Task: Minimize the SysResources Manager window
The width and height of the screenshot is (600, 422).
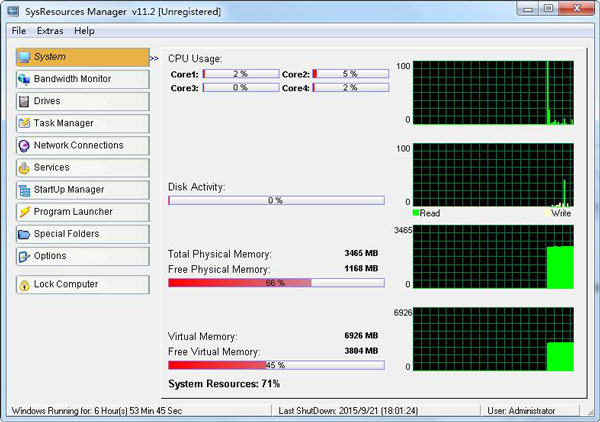Action: [528, 9]
